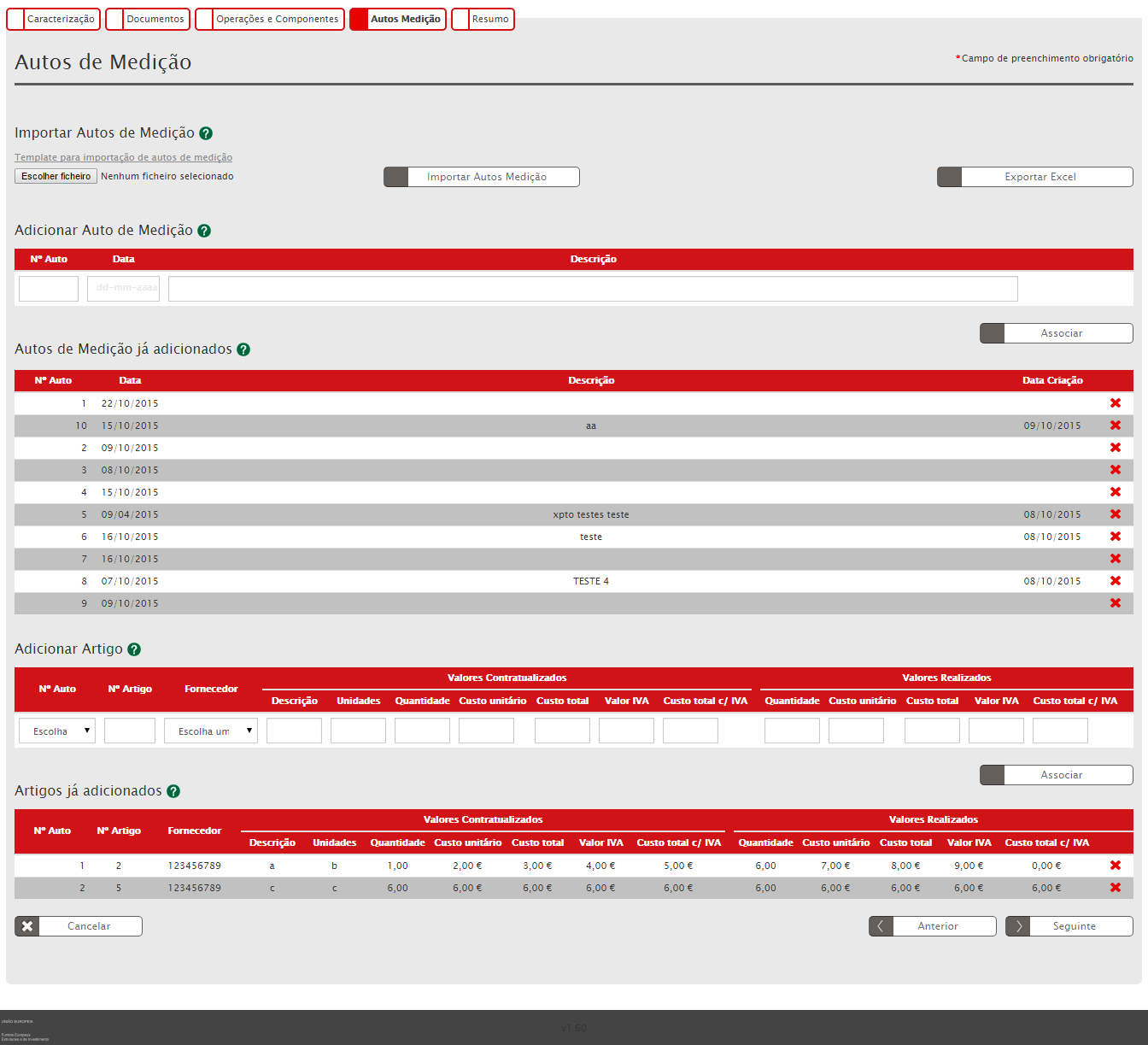
Task: Focus the contratualizados Unidades input
Action: pyautogui.click(x=358, y=731)
